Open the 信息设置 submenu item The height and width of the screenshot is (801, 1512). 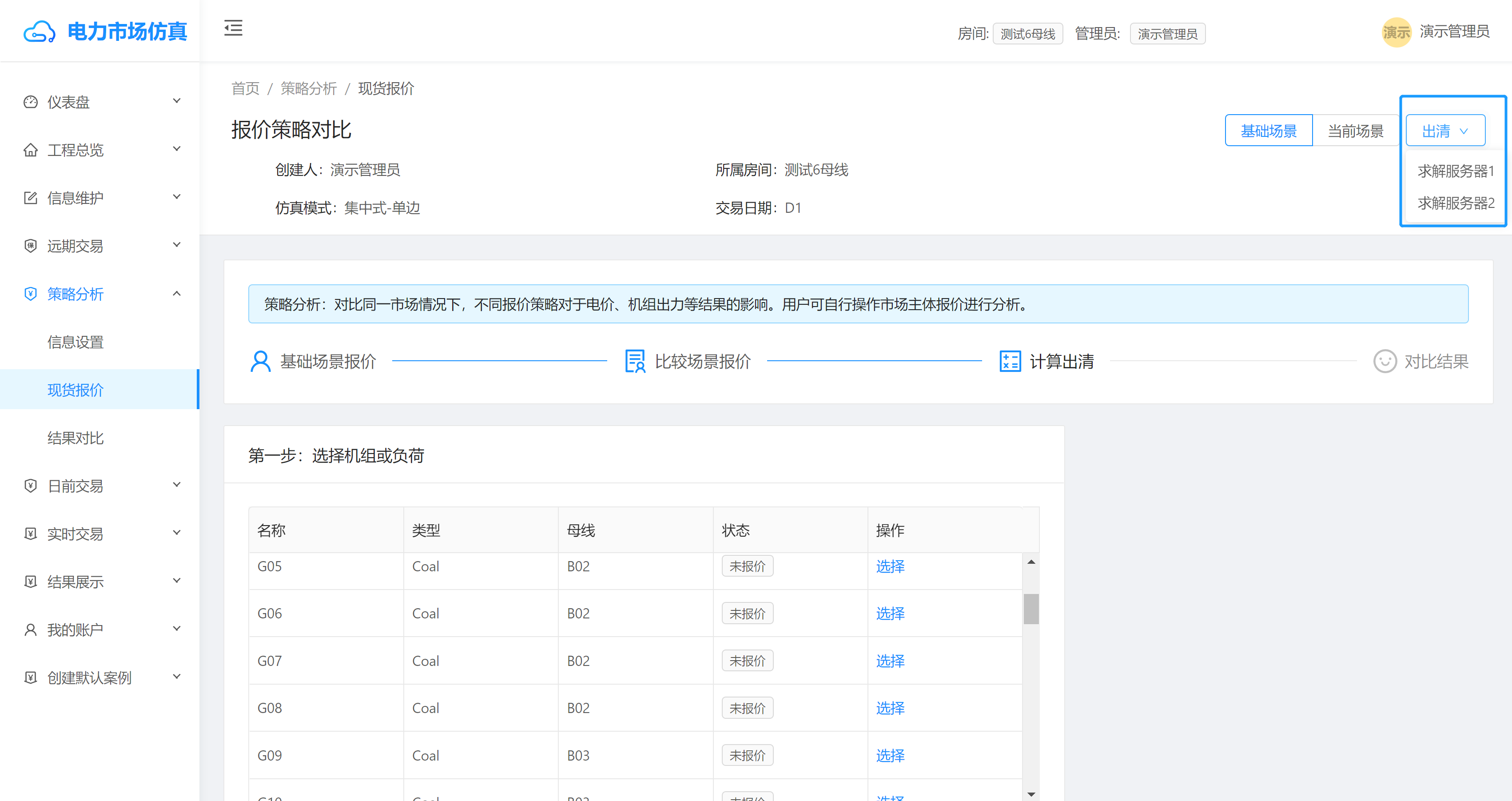(x=76, y=342)
